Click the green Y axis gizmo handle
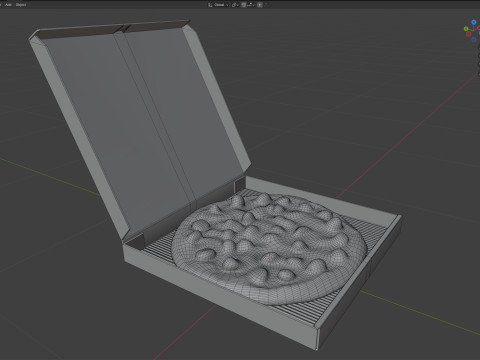This screenshot has width=480, height=360. tap(466, 29)
